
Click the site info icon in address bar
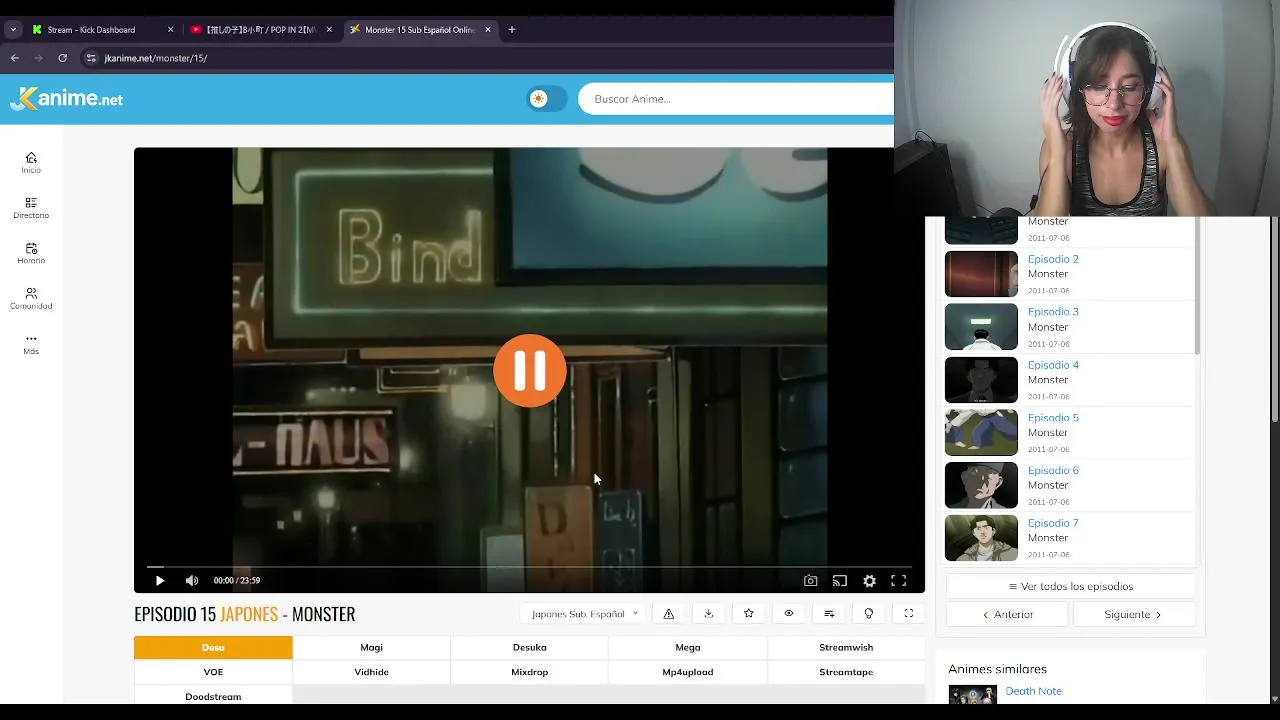tap(91, 58)
